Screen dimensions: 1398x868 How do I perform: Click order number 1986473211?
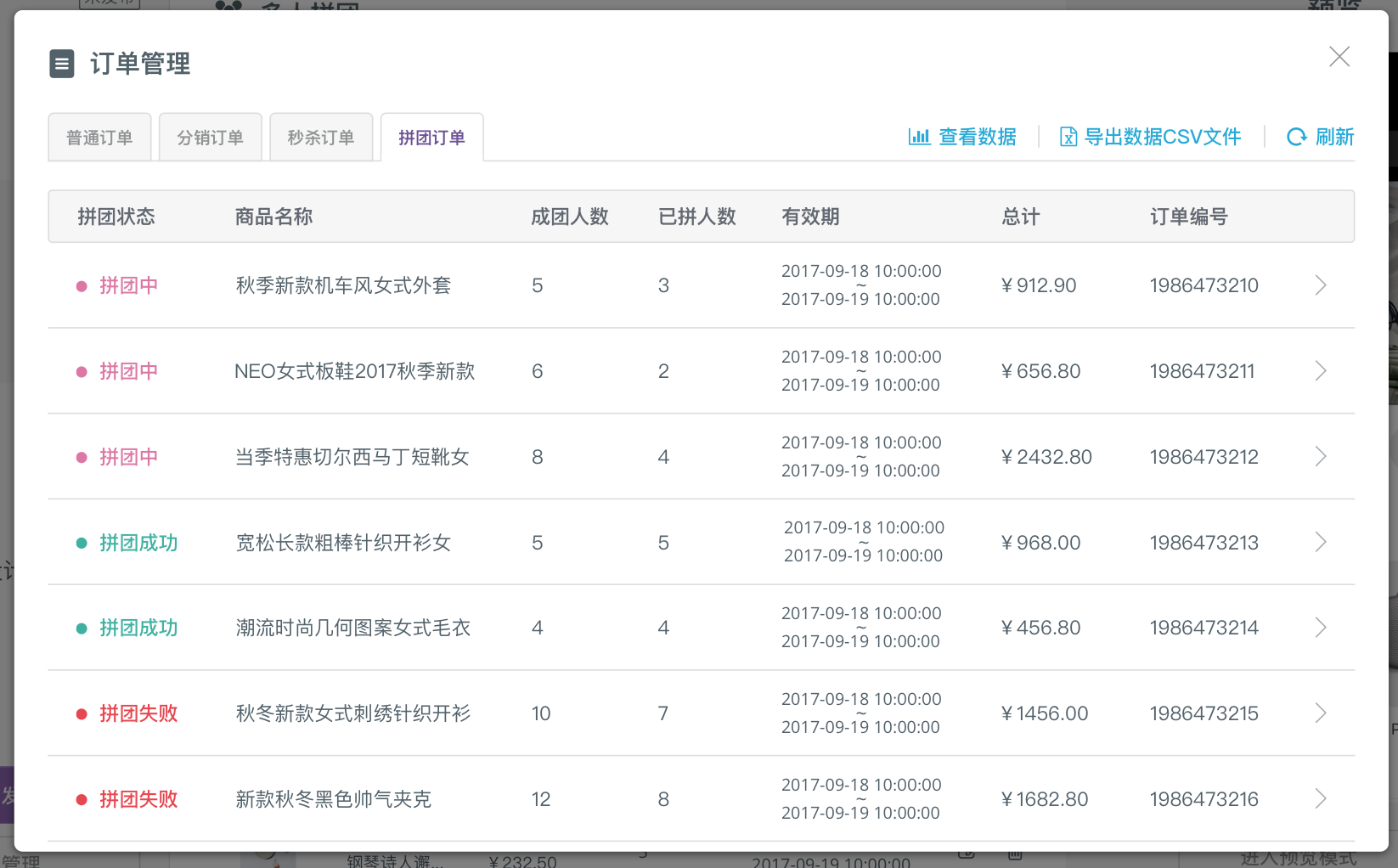[1203, 371]
